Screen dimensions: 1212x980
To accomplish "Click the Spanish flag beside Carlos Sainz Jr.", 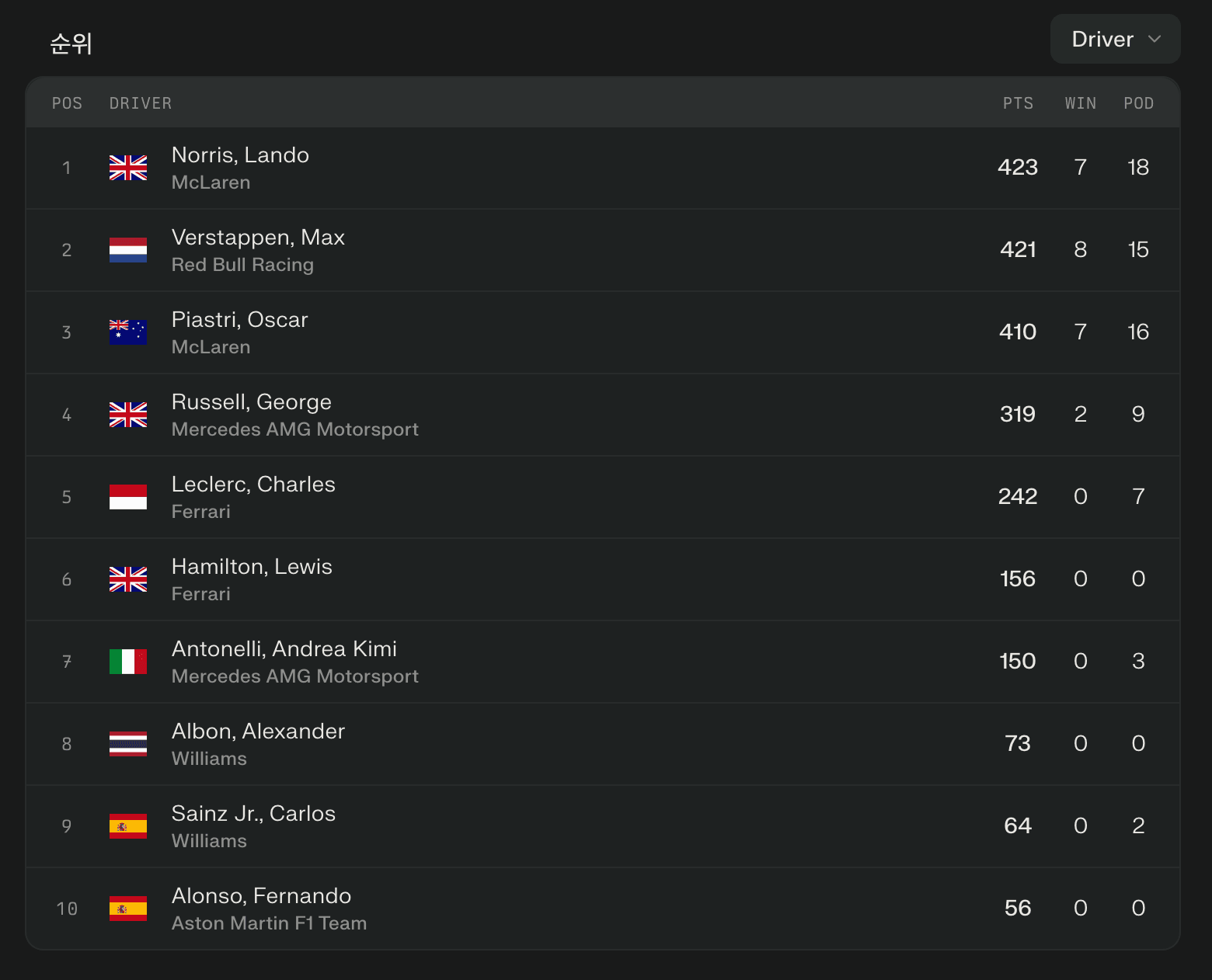I will 128,826.
